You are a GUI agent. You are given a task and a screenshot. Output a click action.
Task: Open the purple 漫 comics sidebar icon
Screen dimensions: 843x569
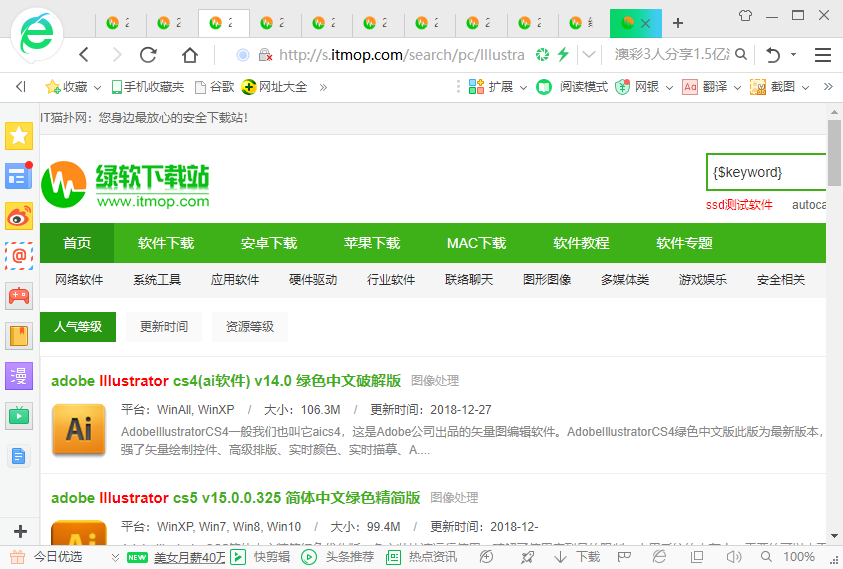click(x=19, y=376)
